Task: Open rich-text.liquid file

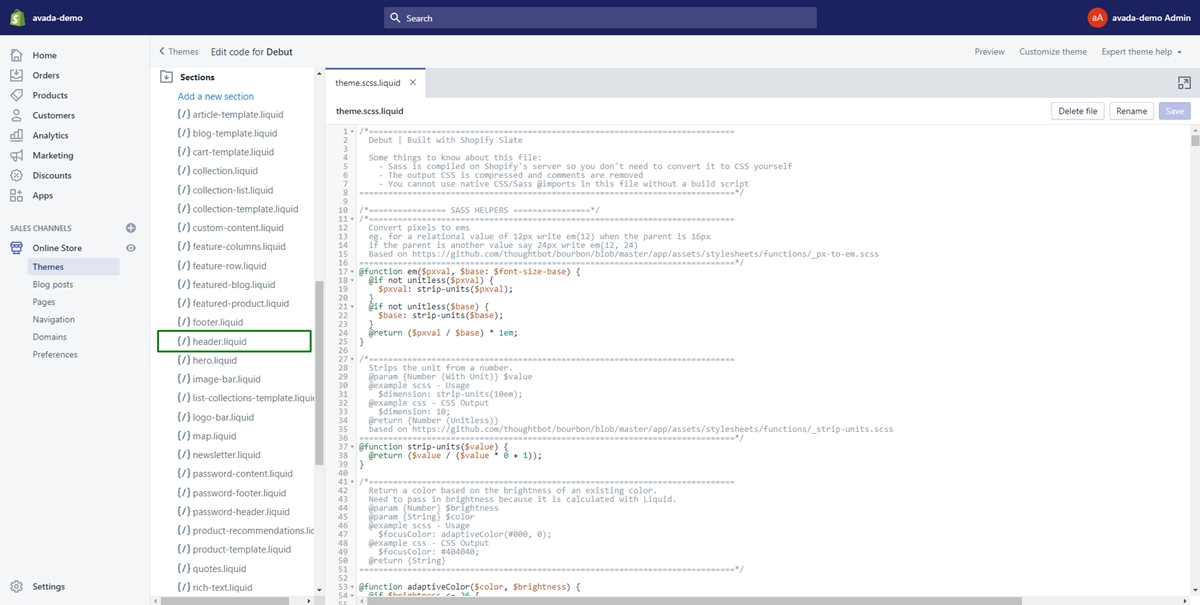Action: click(215, 588)
